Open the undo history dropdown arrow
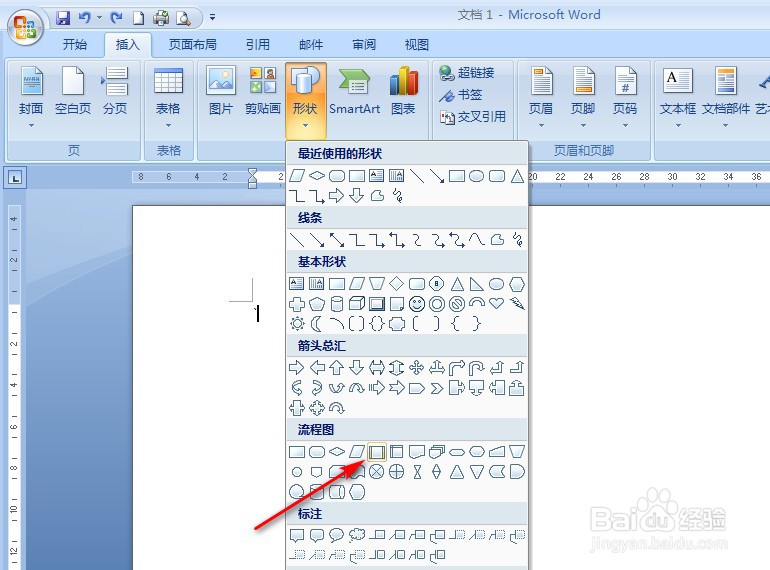 pyautogui.click(x=99, y=18)
